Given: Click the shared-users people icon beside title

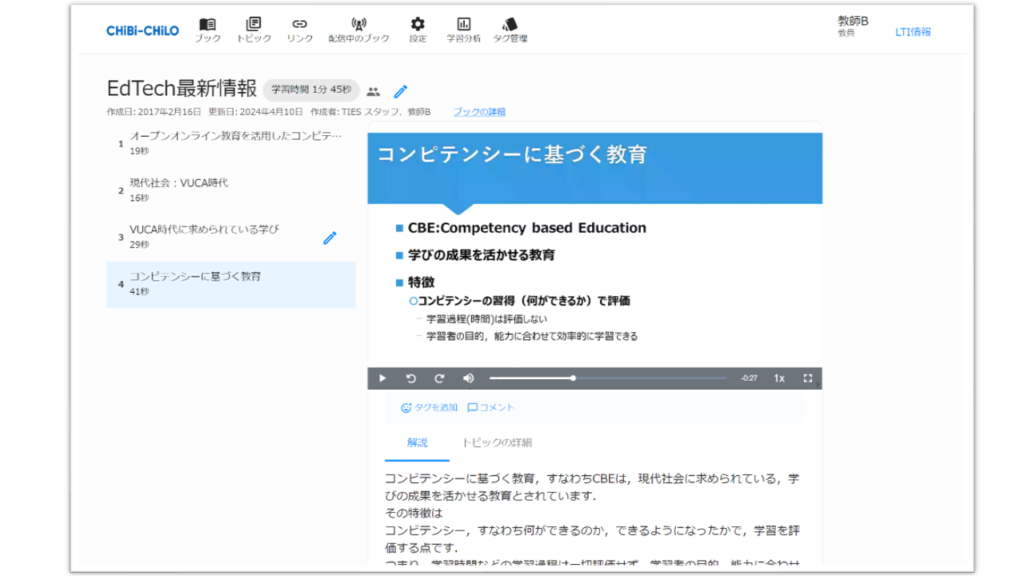Looking at the screenshot, I should [x=374, y=91].
